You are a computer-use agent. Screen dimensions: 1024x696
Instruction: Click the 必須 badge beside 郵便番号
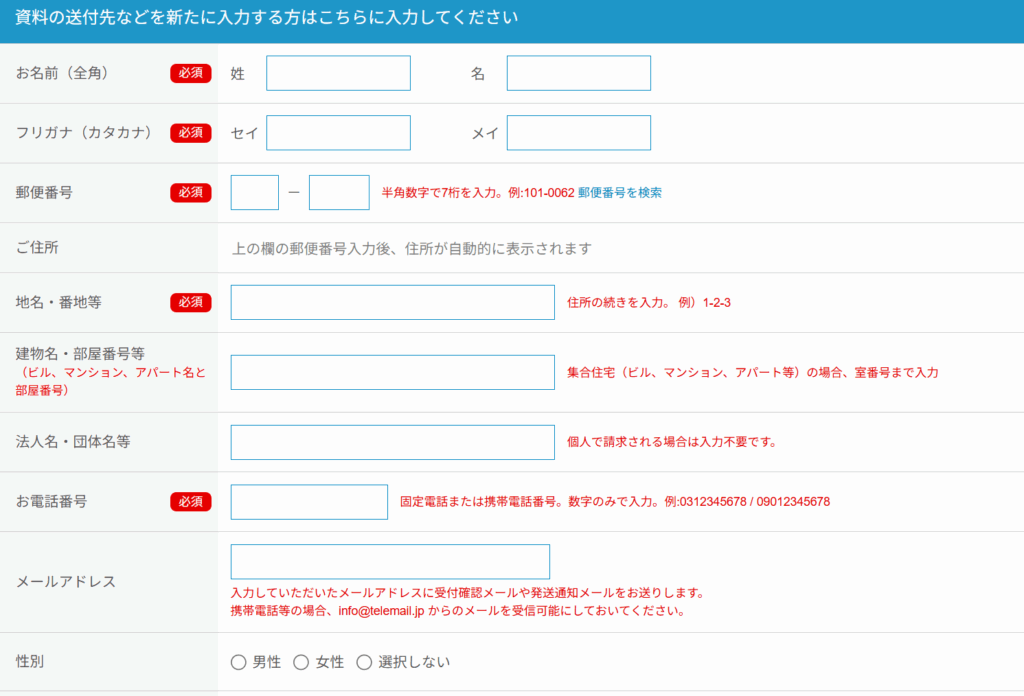point(190,192)
